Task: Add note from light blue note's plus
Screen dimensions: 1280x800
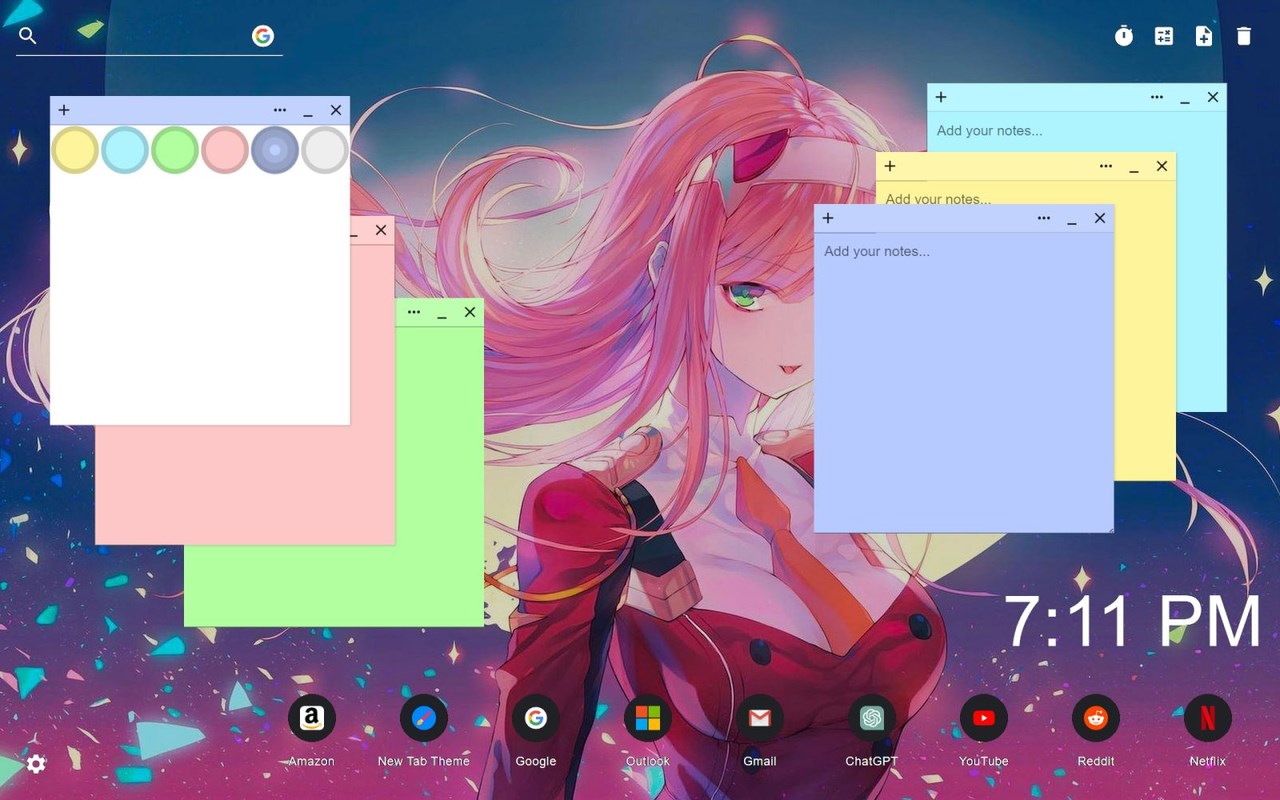Action: click(941, 97)
